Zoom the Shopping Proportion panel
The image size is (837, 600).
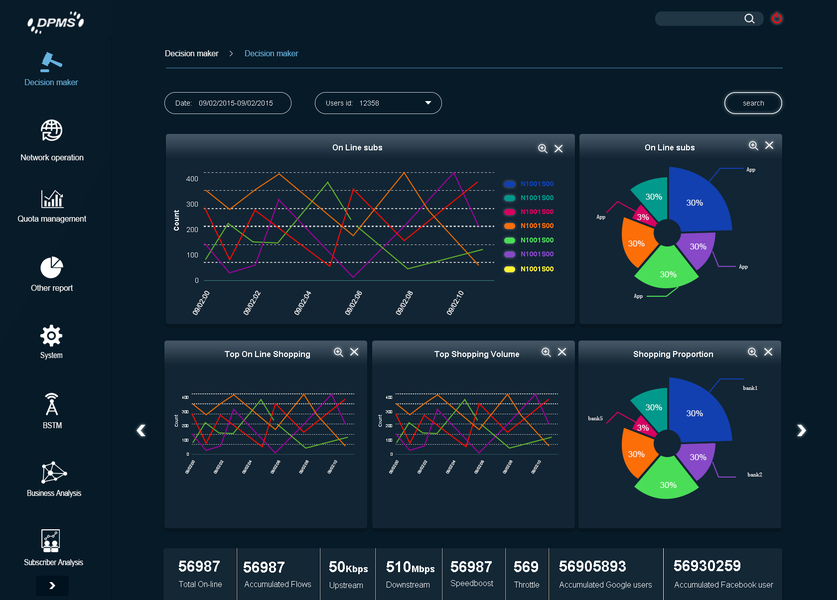(752, 352)
